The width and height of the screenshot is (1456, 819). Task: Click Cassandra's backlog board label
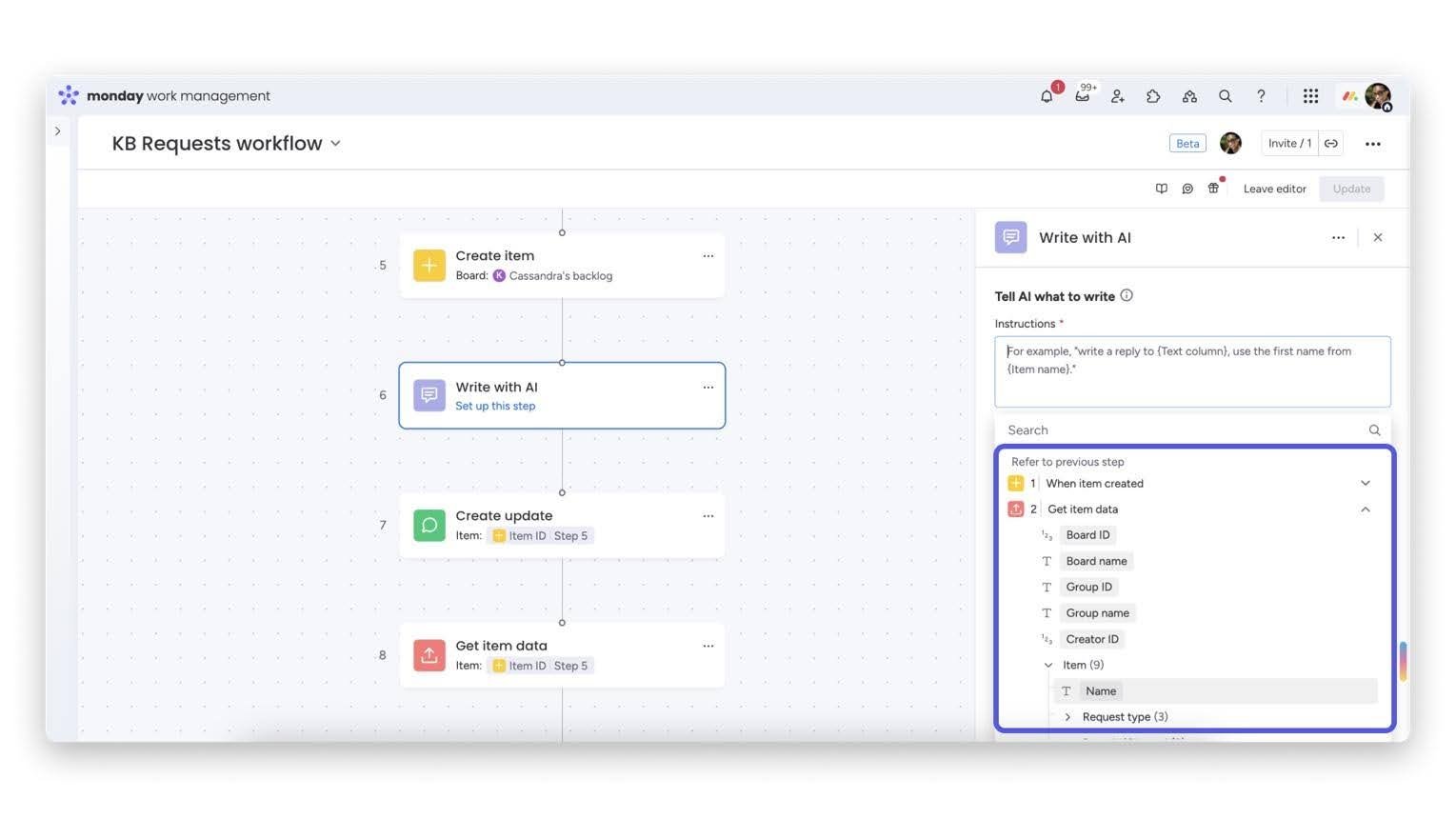561,276
